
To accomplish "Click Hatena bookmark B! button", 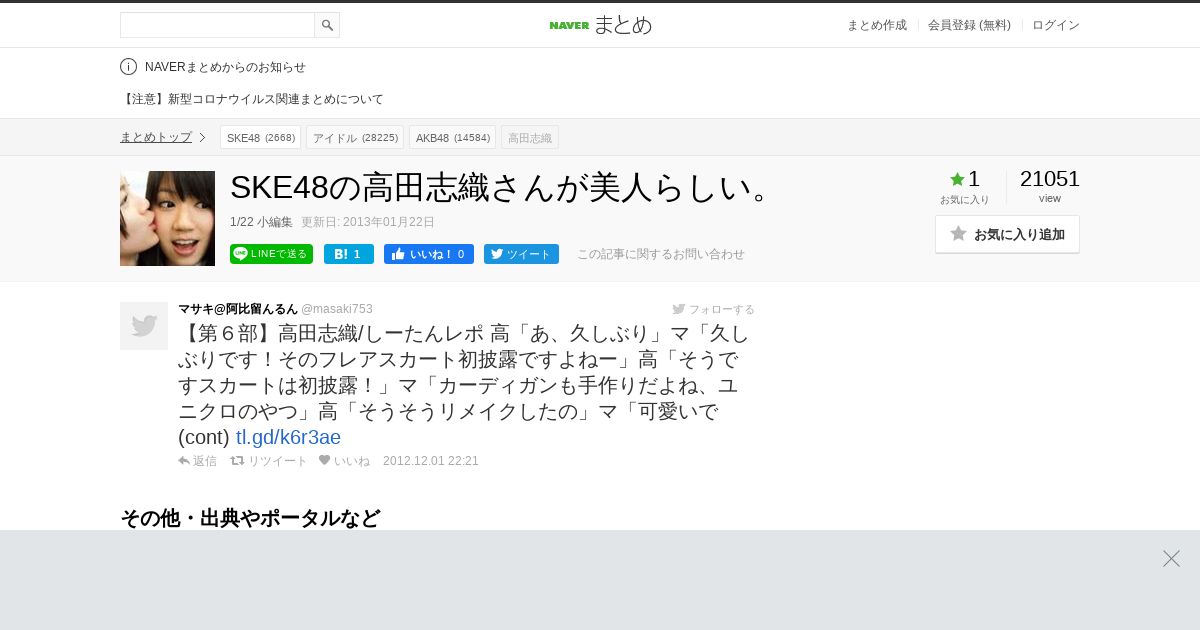I will (x=349, y=254).
